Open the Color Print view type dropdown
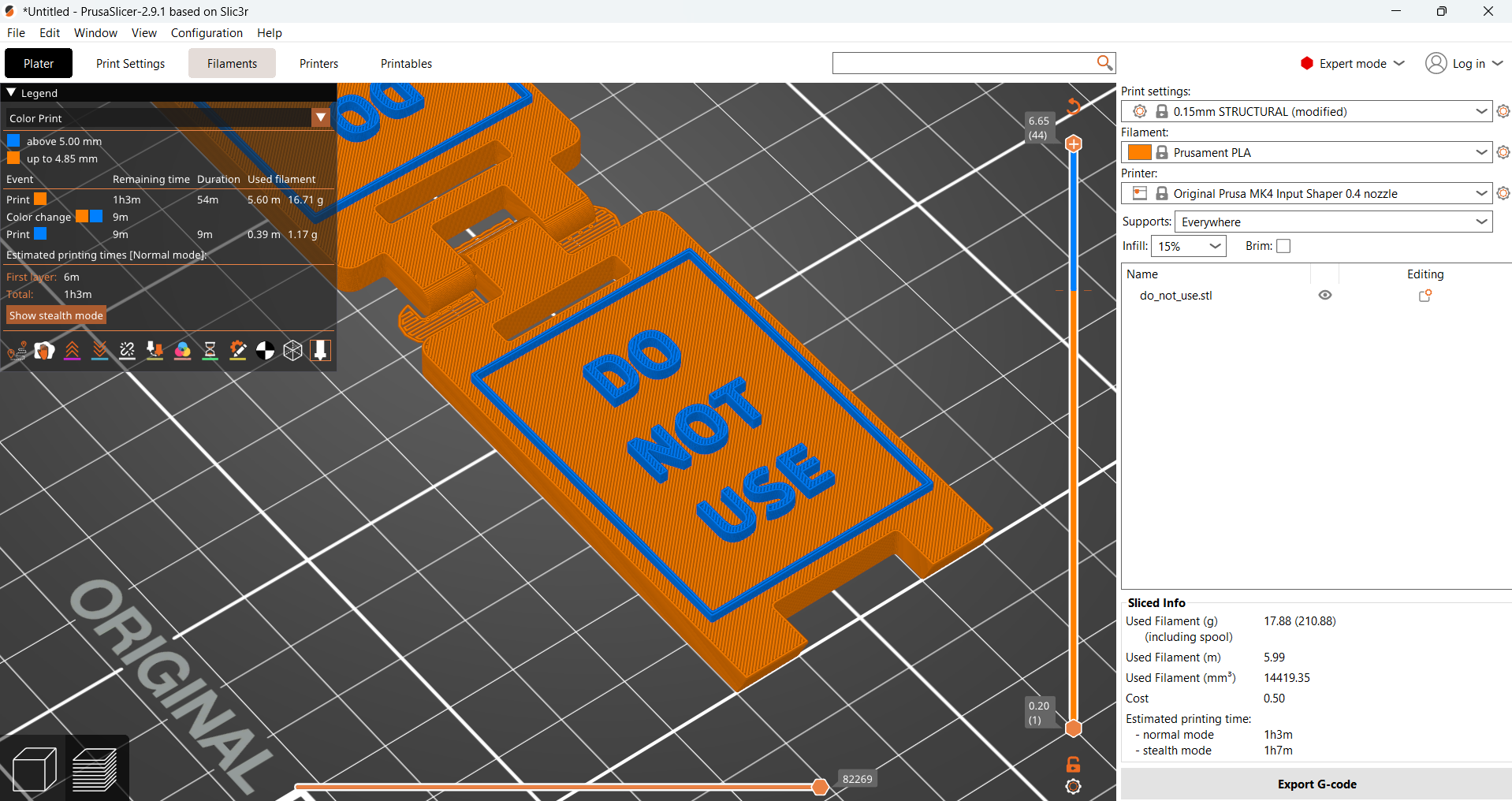Image resolution: width=1512 pixels, height=801 pixels. tap(169, 118)
